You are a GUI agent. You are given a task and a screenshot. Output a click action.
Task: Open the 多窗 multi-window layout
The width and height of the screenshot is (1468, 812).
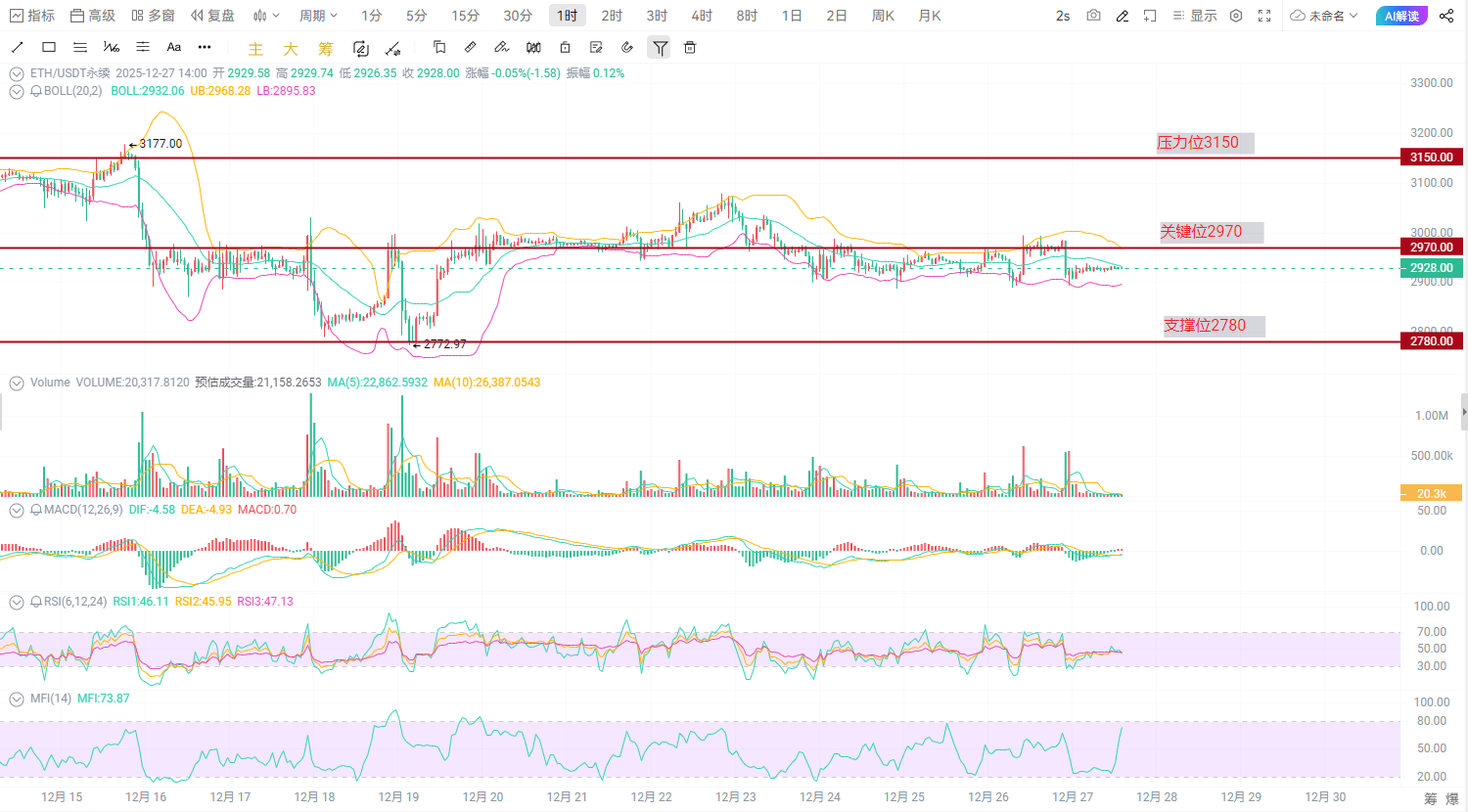click(x=153, y=16)
